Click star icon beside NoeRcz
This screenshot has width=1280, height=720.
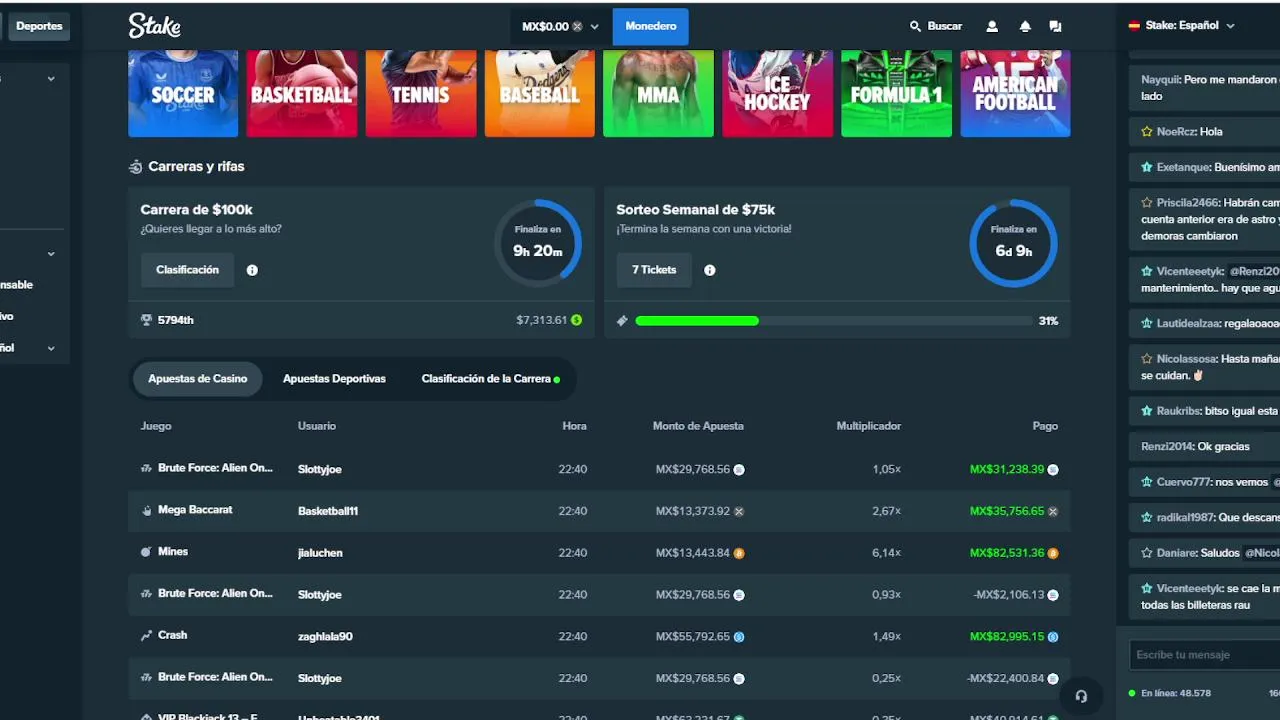tap(1147, 132)
